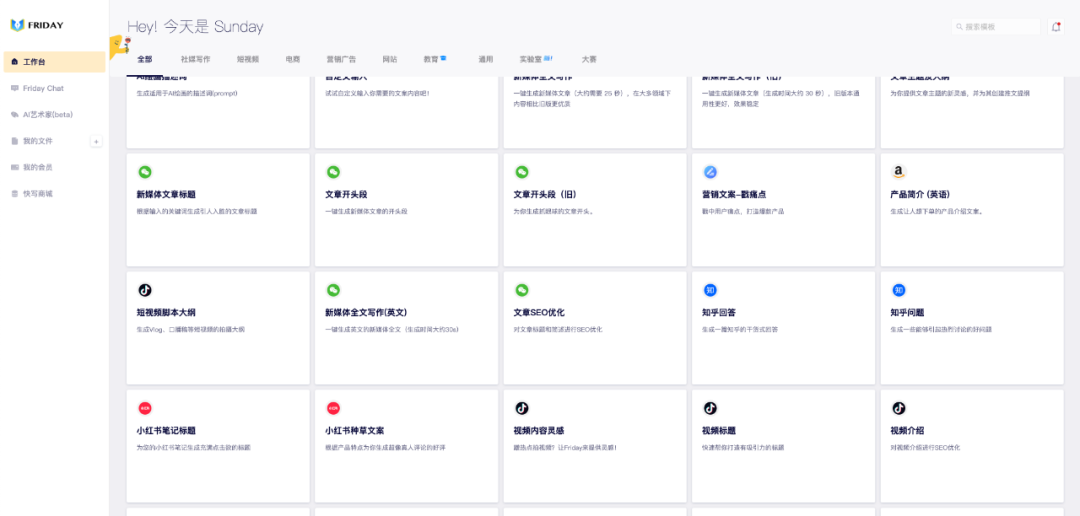The width and height of the screenshot is (1080, 516).
Task: Click the text 根据输入的关键词生成引人入胜的文章标题
Action: [x=197, y=211]
